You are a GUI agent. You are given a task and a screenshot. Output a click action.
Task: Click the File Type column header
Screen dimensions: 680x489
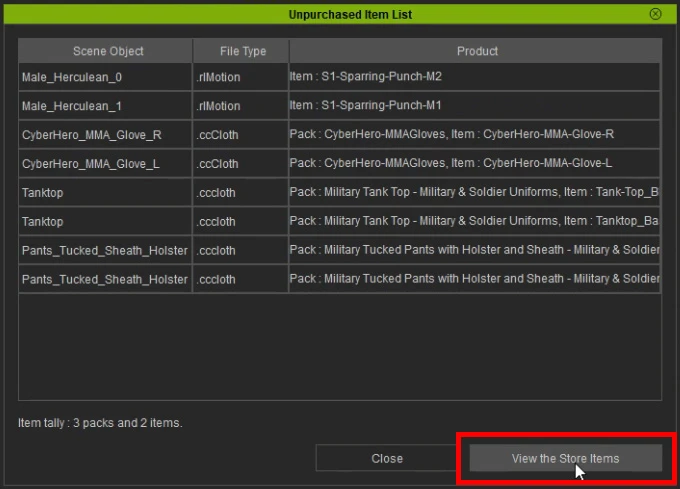(243, 51)
